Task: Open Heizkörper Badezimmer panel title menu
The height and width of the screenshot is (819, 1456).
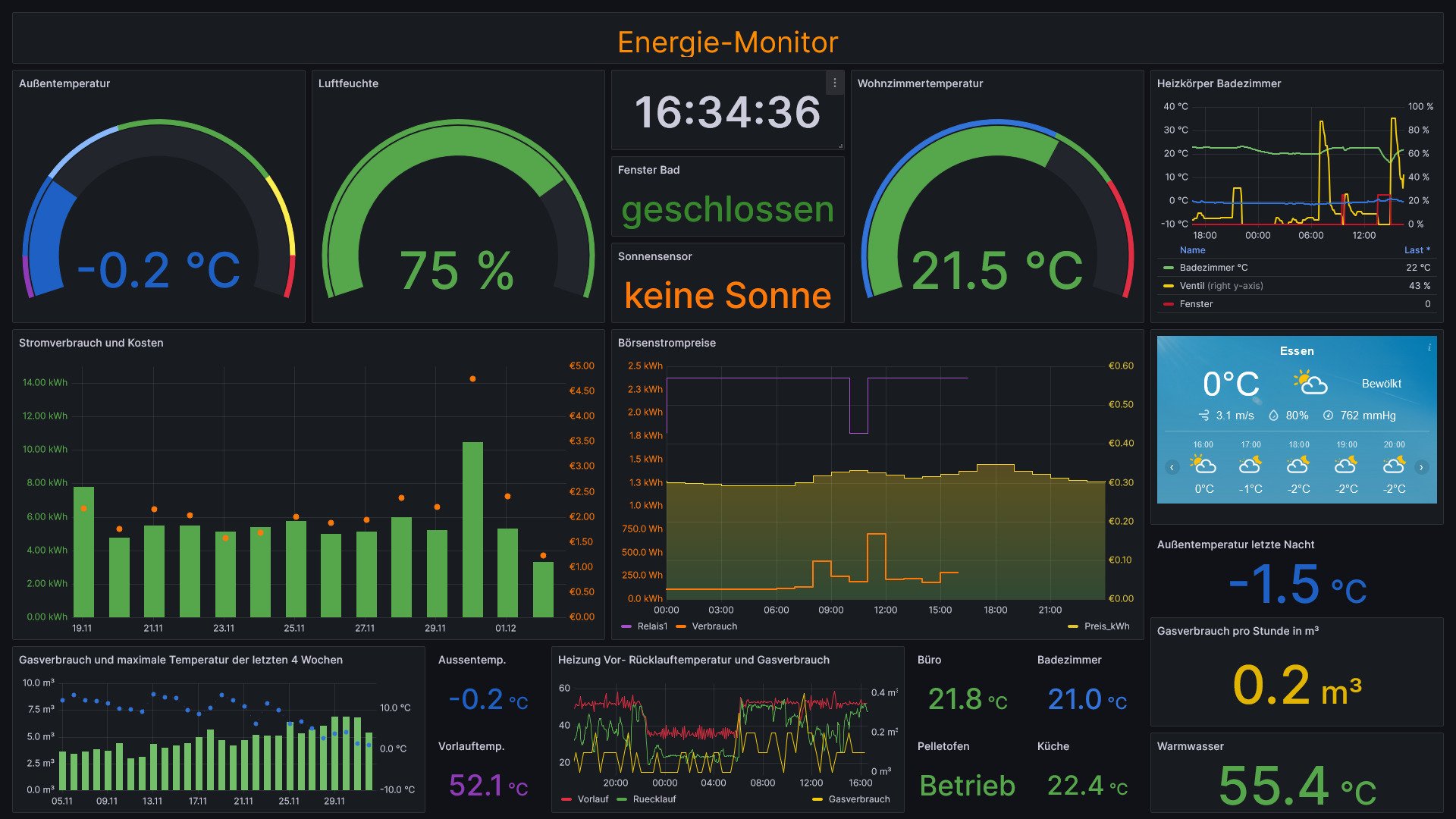Action: [x=1219, y=83]
